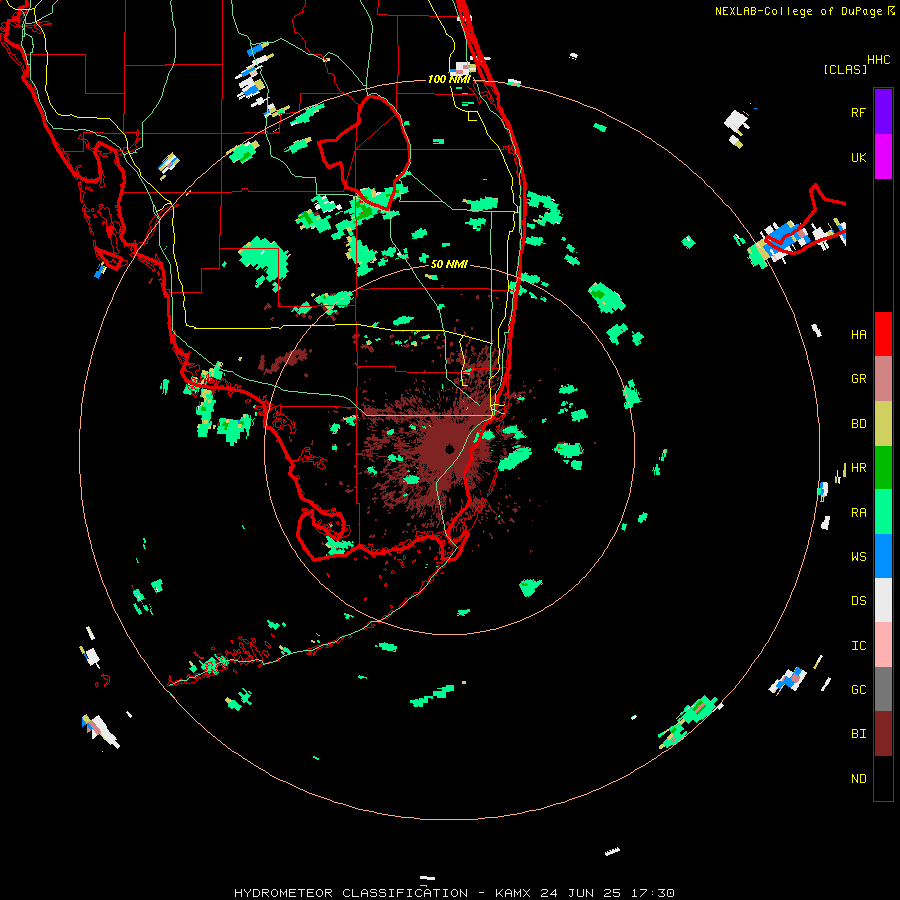Click the BI legend label
Viewport: 900px width, 900px height.
click(x=858, y=734)
